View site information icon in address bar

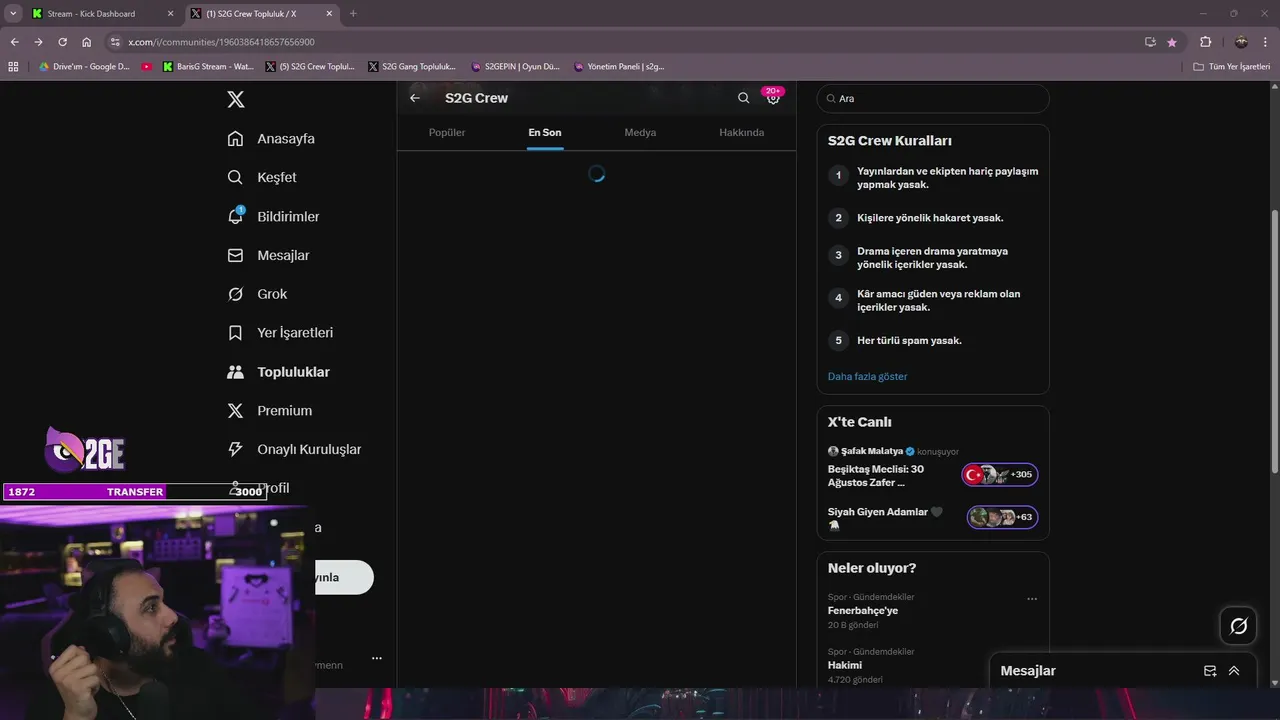[115, 42]
